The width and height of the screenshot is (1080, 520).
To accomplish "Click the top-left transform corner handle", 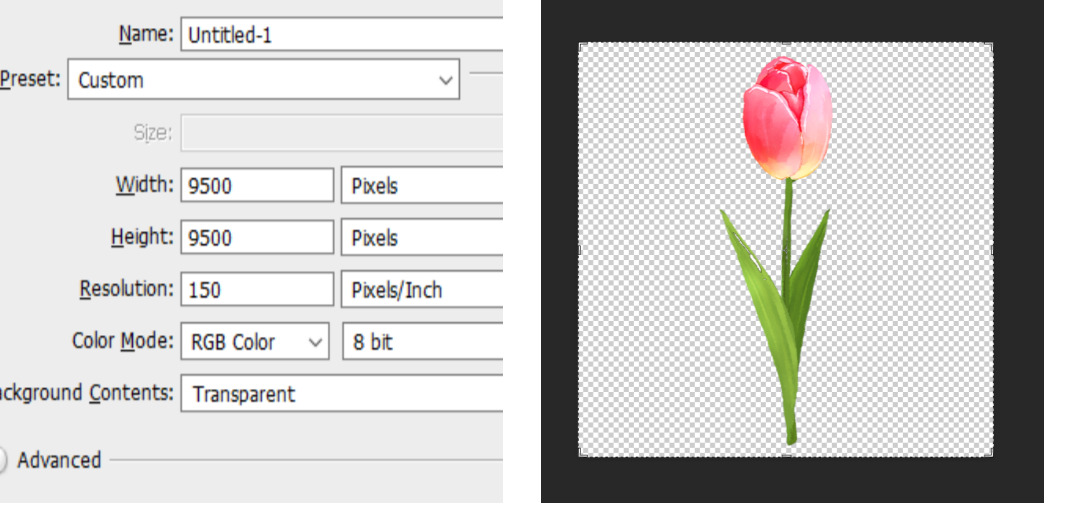I will 580,43.
